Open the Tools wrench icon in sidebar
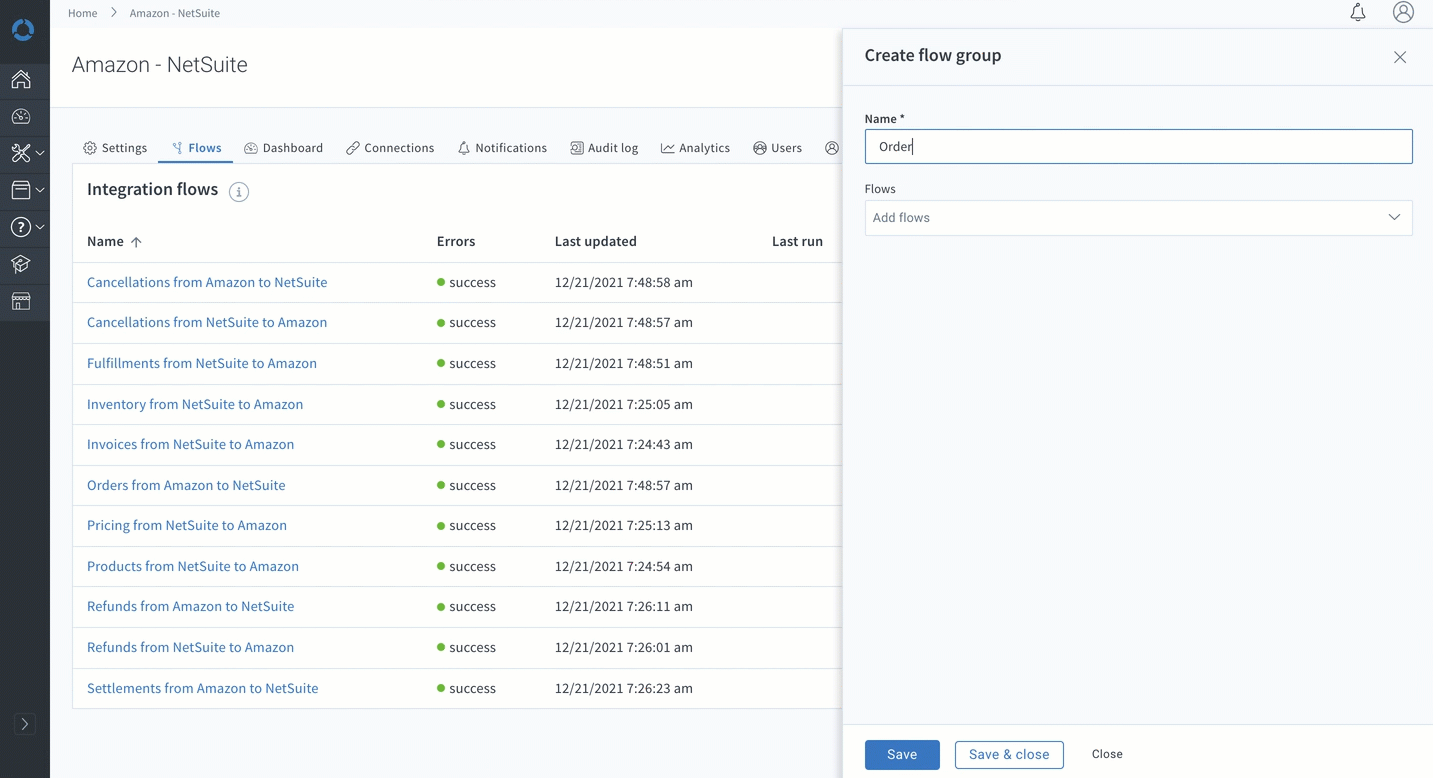Viewport: 1433px width, 778px height. 21,153
